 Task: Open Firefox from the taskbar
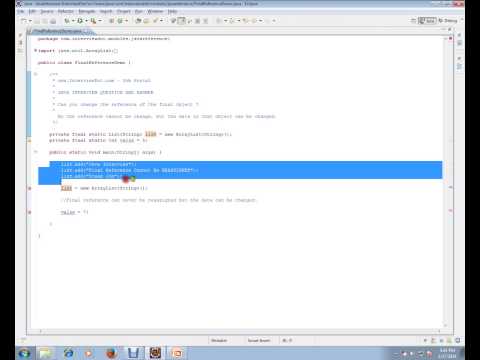[112, 353]
